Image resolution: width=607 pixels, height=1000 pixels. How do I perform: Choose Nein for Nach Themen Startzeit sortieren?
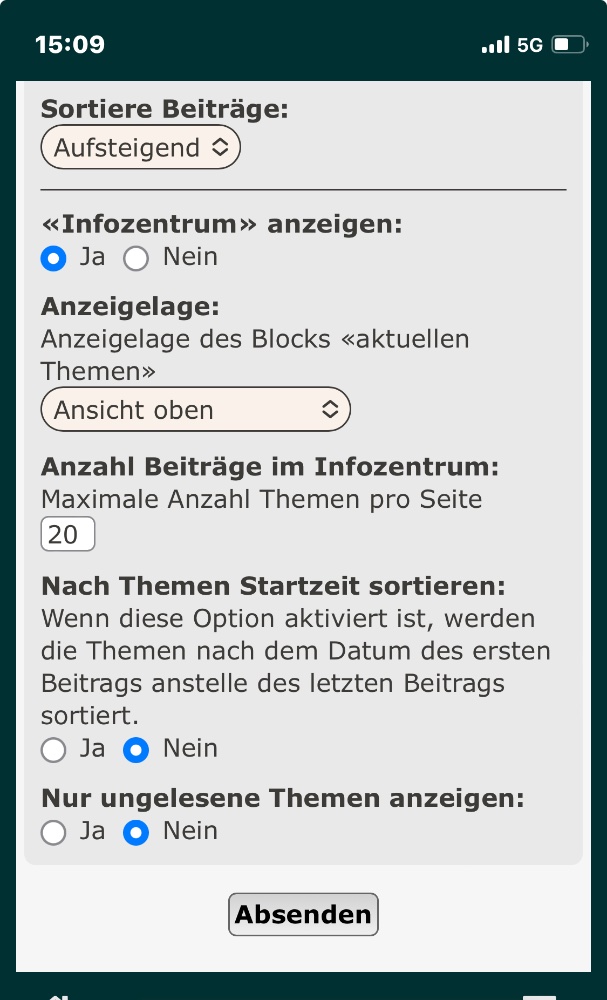click(135, 750)
